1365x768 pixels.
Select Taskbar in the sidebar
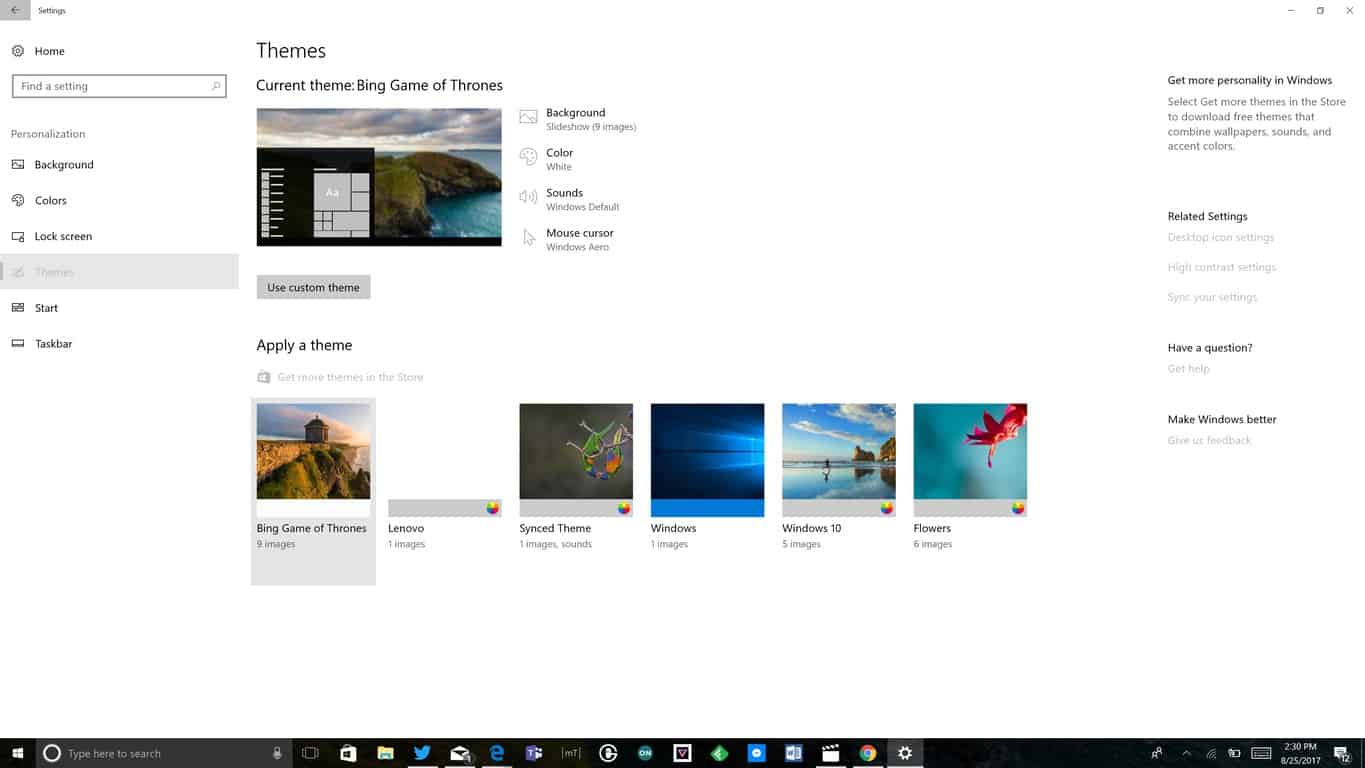pos(53,344)
